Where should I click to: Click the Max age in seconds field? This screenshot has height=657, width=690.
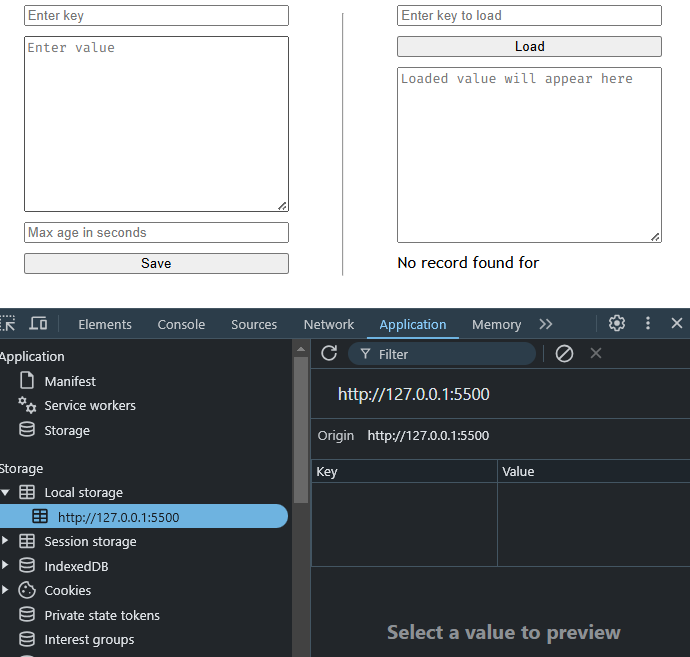click(156, 232)
